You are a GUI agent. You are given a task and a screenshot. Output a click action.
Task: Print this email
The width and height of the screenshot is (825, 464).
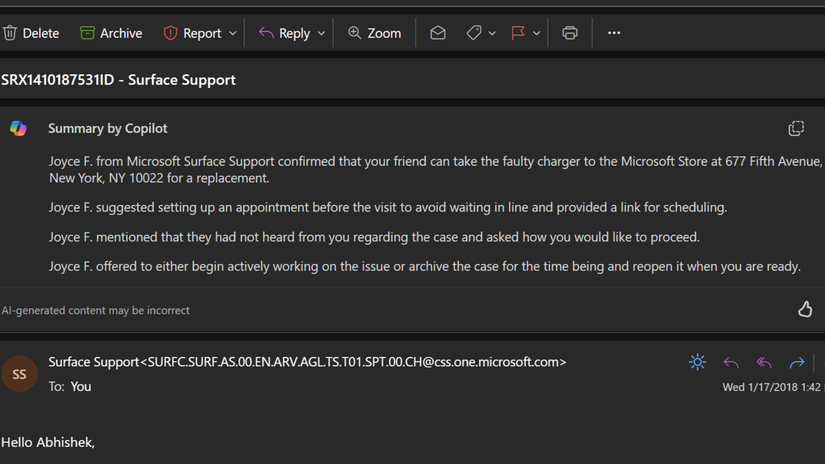570,33
